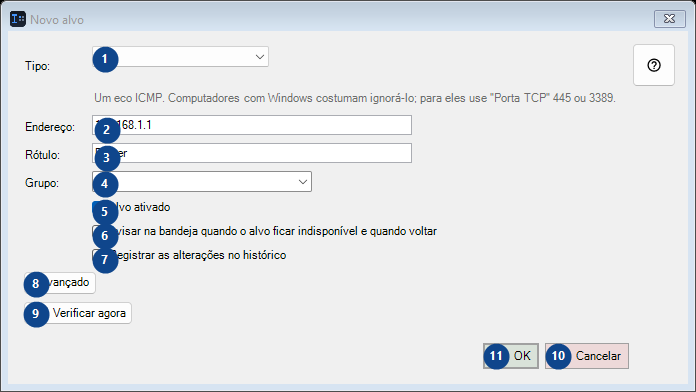Confirm the dialog with OK
Screen dimensions: 696x392
[511, 356]
